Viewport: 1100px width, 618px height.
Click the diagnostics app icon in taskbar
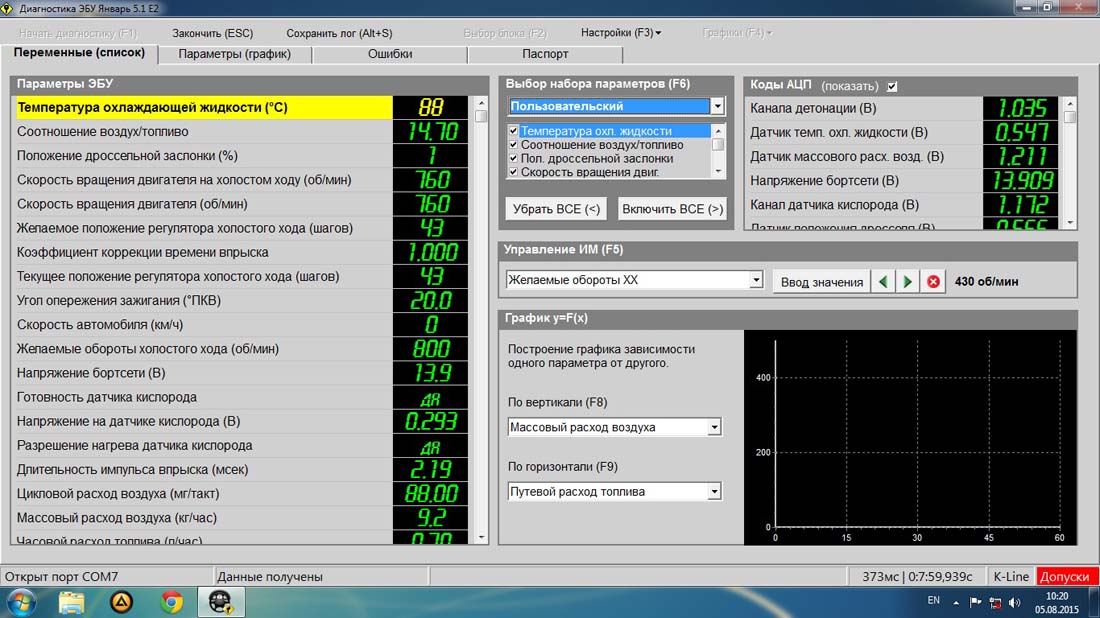pyautogui.click(x=221, y=601)
